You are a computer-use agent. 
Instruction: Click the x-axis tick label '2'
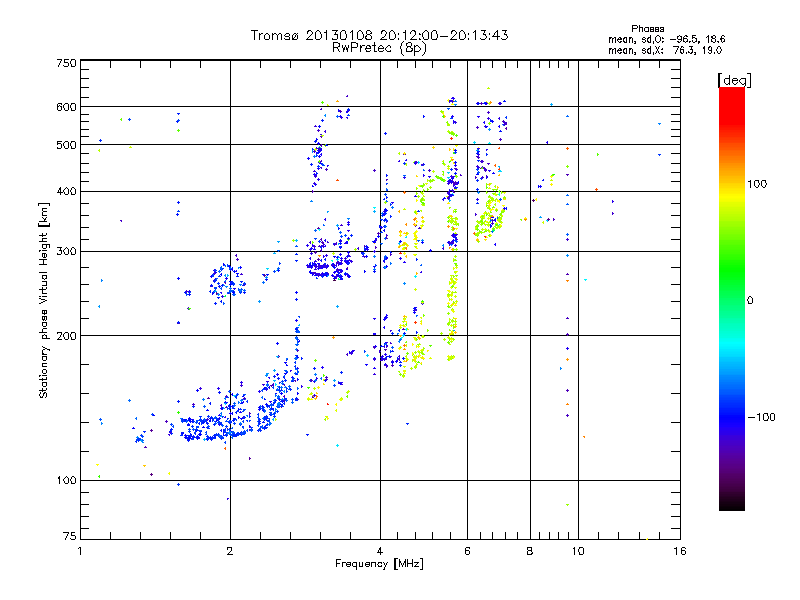[x=230, y=551]
